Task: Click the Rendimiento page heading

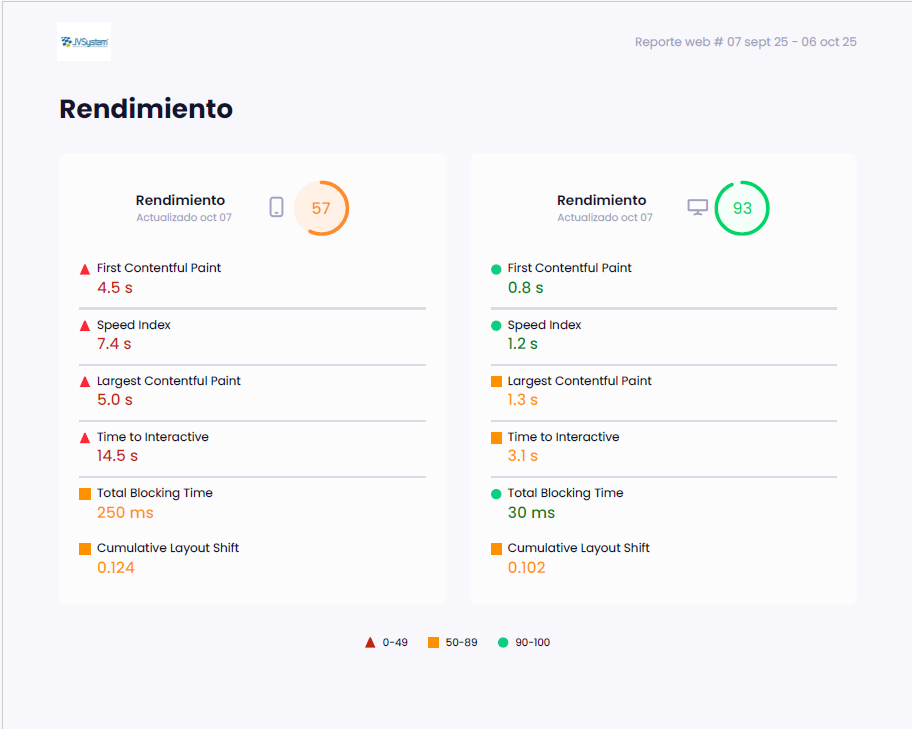Action: [x=146, y=109]
